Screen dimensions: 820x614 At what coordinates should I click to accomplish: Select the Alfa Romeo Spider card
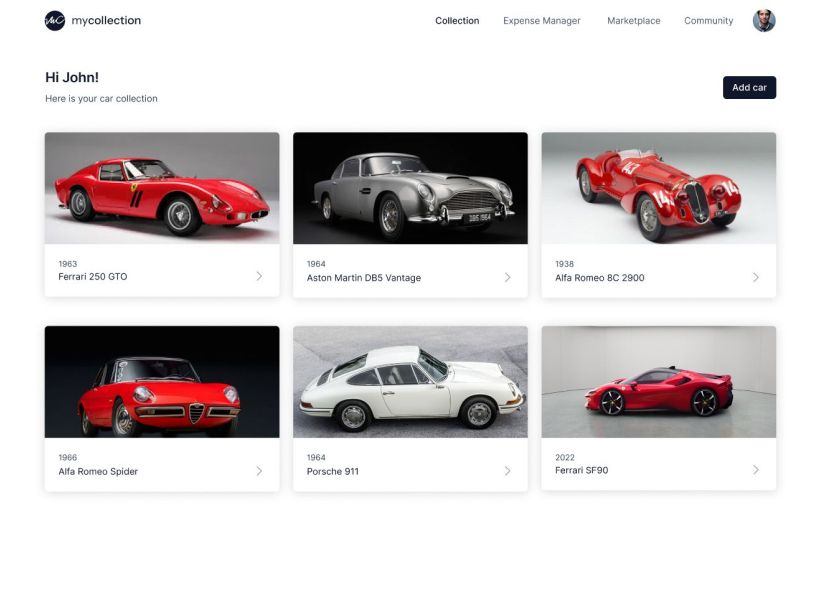[161, 405]
